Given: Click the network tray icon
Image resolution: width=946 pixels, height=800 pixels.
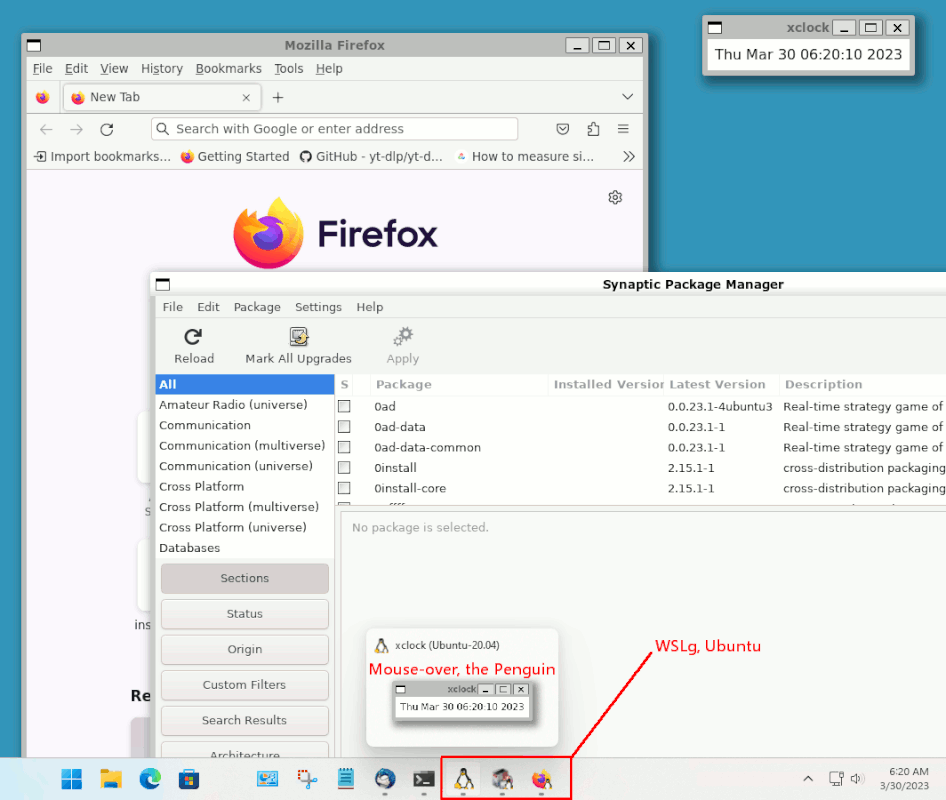Looking at the screenshot, I should pyautogui.click(x=836, y=779).
